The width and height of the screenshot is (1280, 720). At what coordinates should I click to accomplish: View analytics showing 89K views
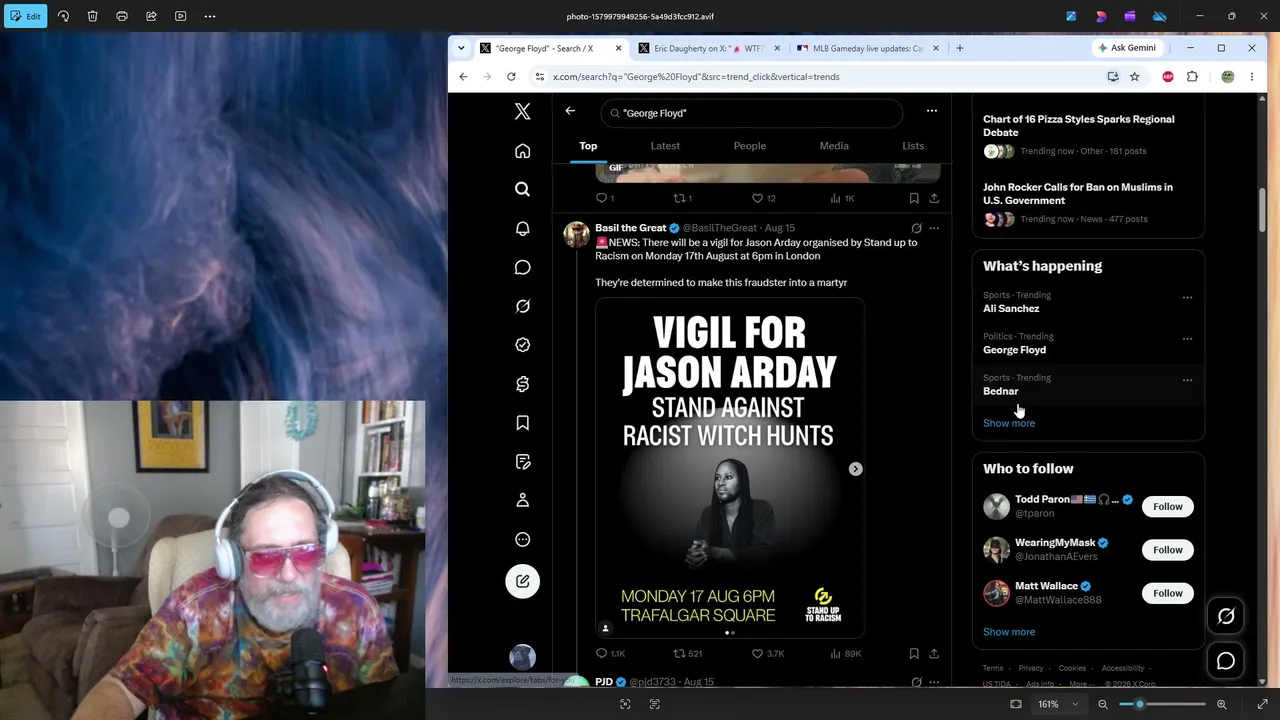pos(846,653)
